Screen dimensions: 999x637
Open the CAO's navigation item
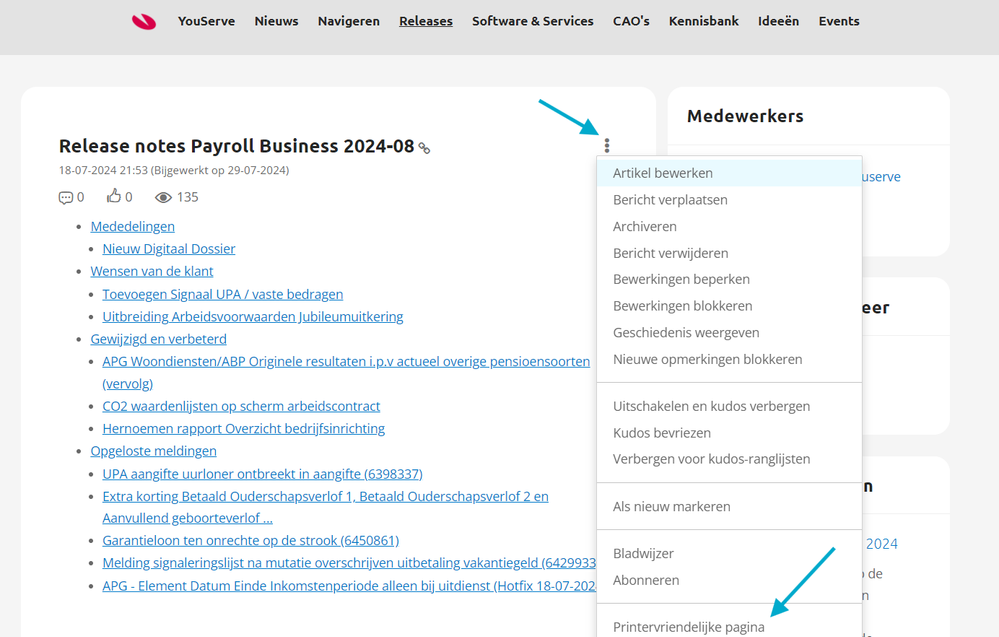click(x=631, y=21)
